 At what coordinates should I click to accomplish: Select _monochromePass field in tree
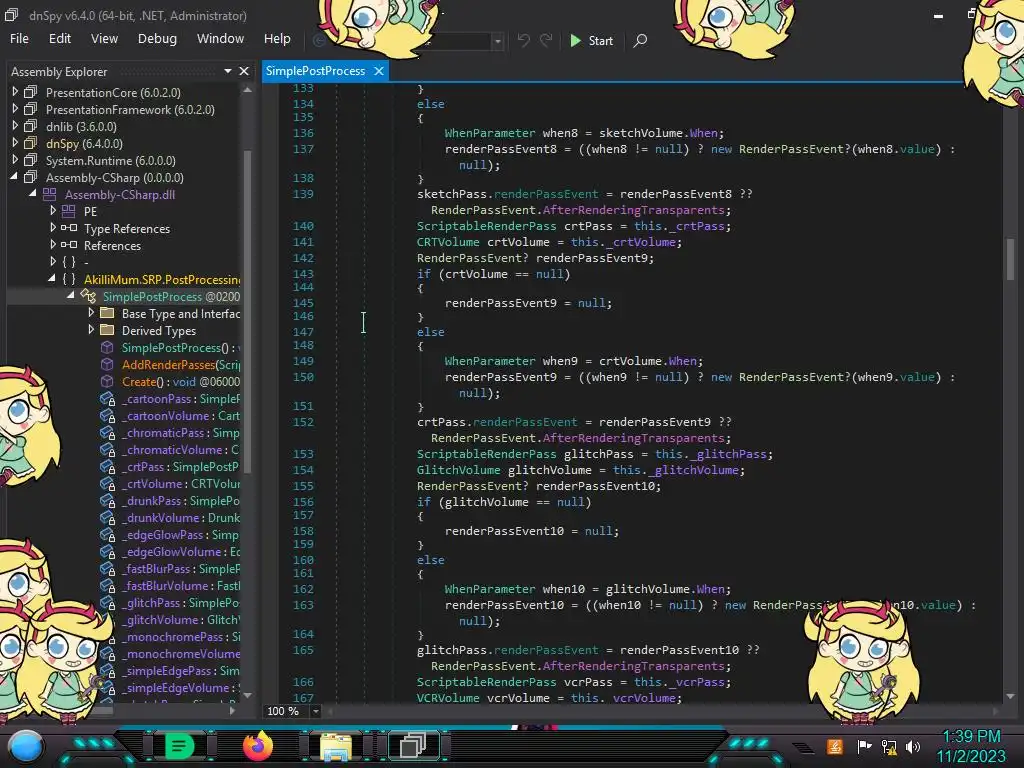click(x=181, y=636)
